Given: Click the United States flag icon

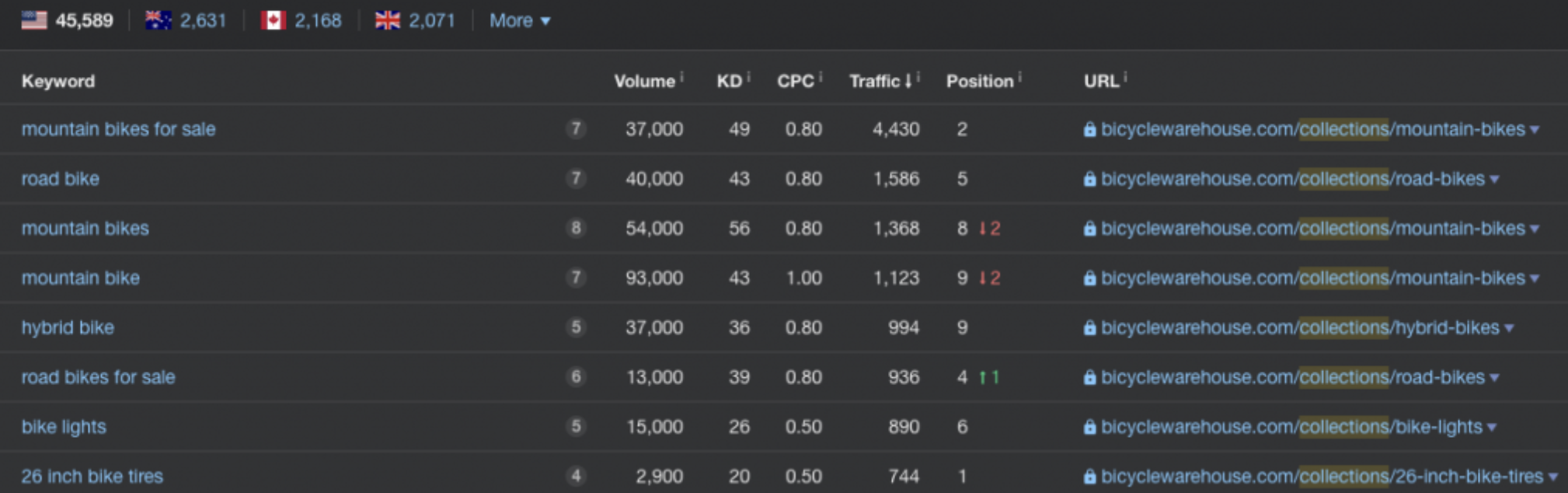Looking at the screenshot, I should [x=34, y=20].
